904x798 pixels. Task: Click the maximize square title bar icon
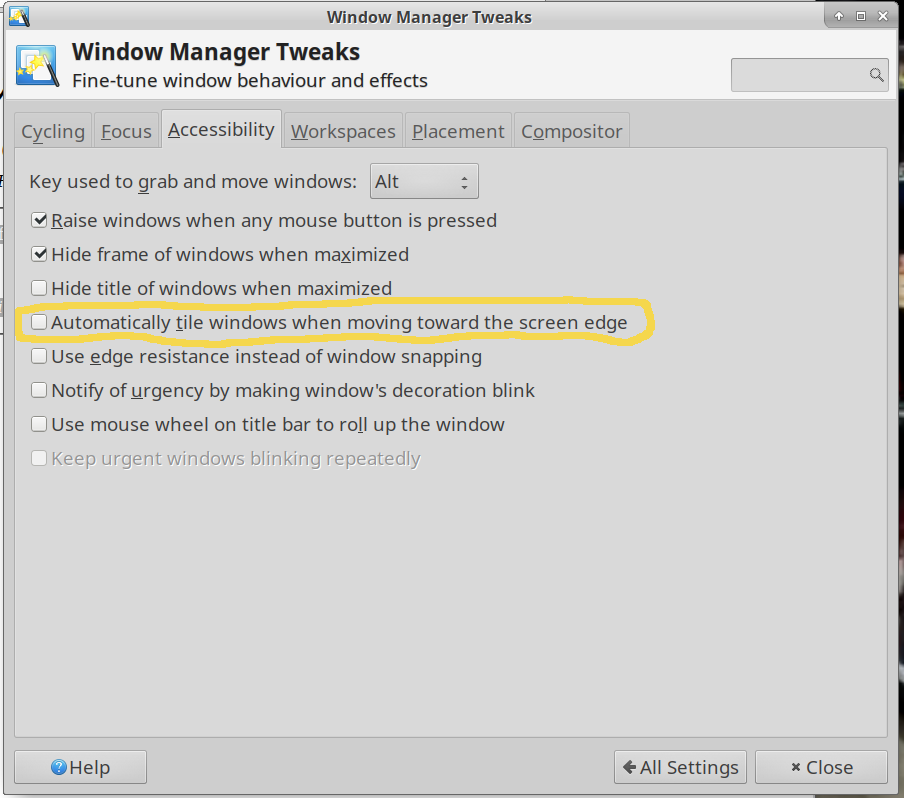(861, 16)
